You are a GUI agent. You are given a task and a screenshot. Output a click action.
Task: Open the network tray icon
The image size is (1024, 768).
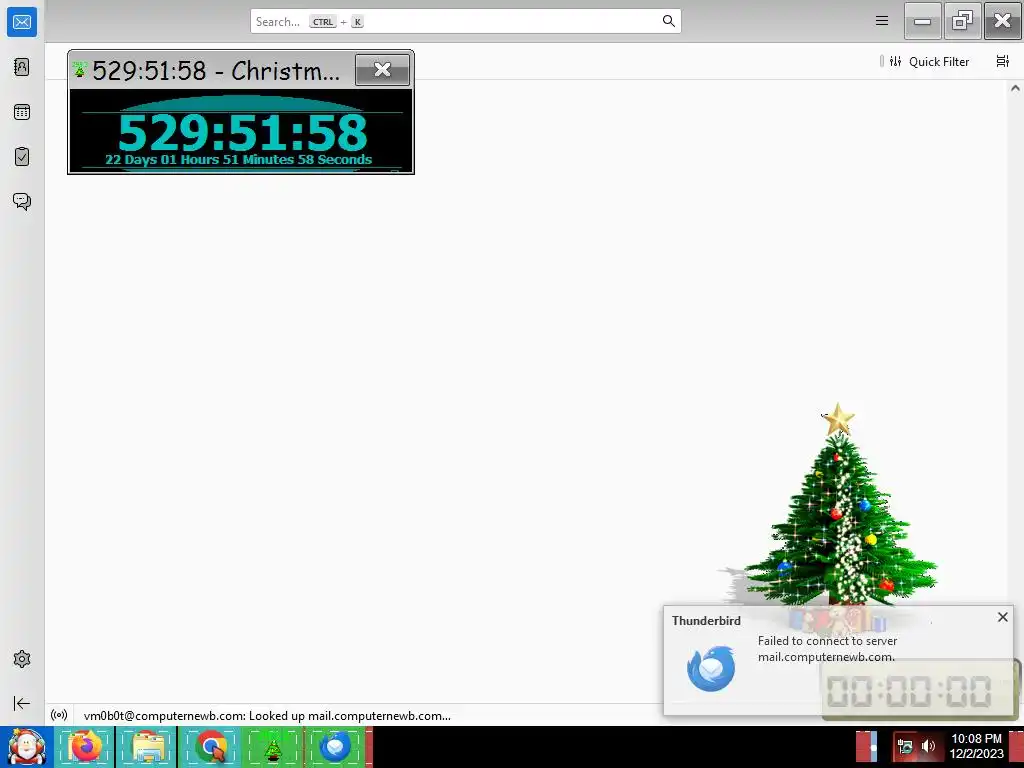click(x=904, y=746)
